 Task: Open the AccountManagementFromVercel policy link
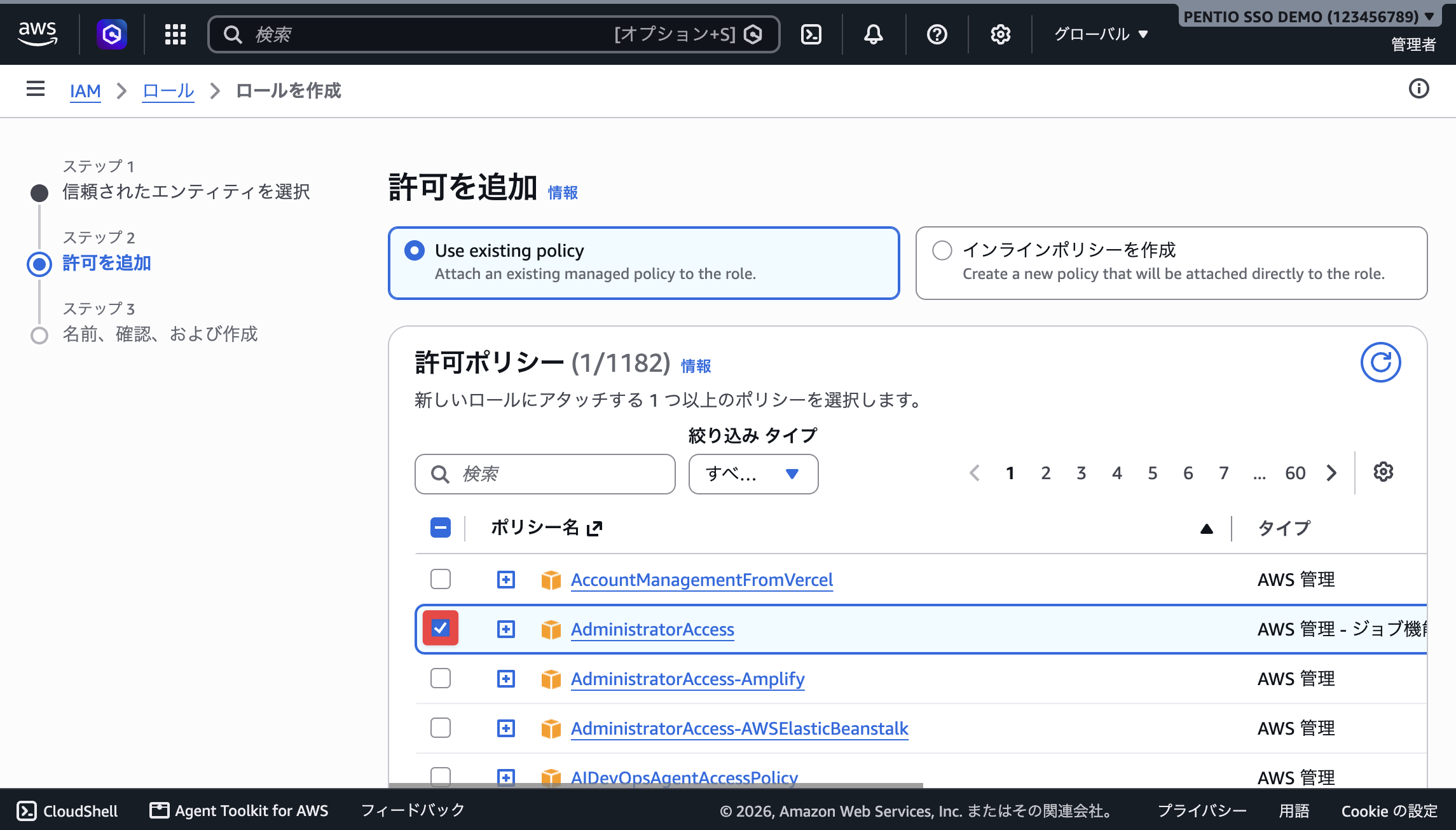click(x=702, y=580)
